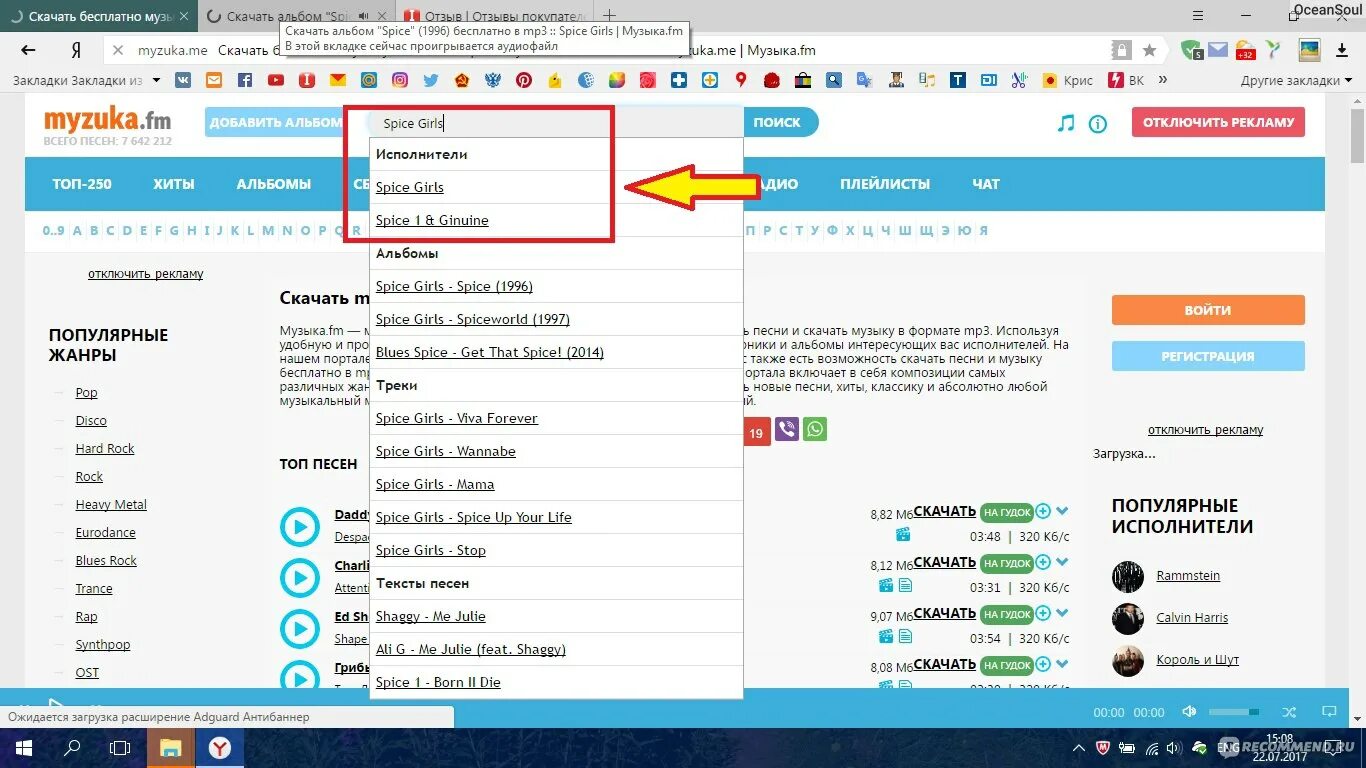Open Spice Girls - Spiceworld (1997) album suggestion
The height and width of the screenshot is (768, 1366).
point(473,319)
